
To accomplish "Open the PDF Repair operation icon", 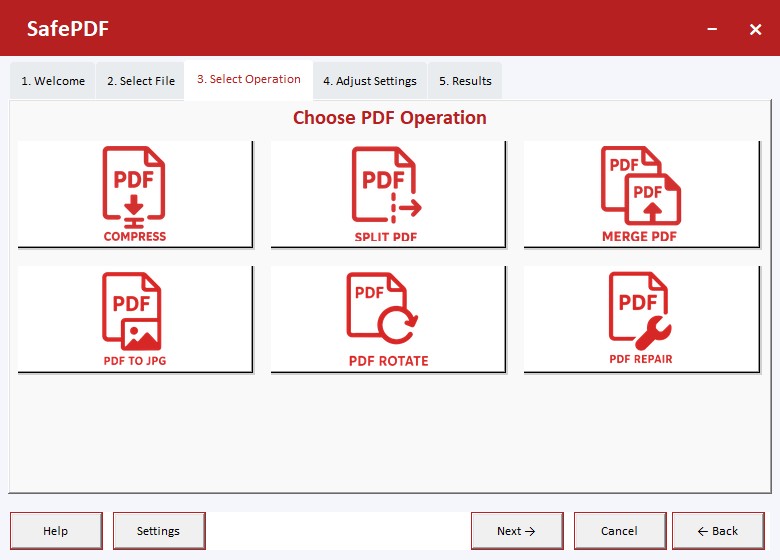I will pyautogui.click(x=640, y=319).
